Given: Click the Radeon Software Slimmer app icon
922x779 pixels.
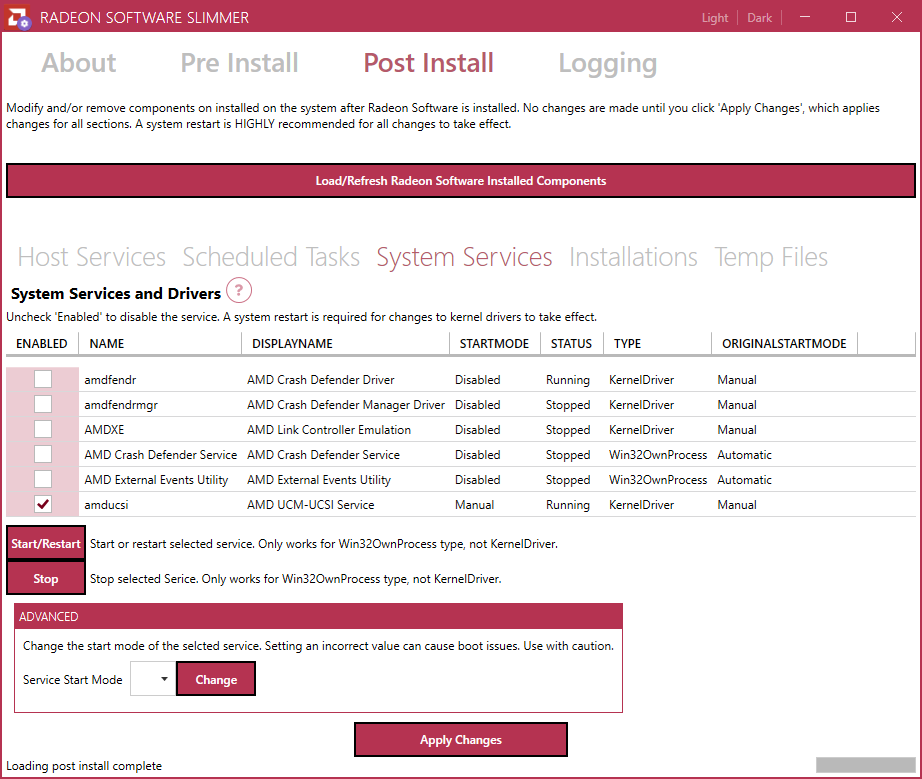Looking at the screenshot, I should tap(18, 18).
